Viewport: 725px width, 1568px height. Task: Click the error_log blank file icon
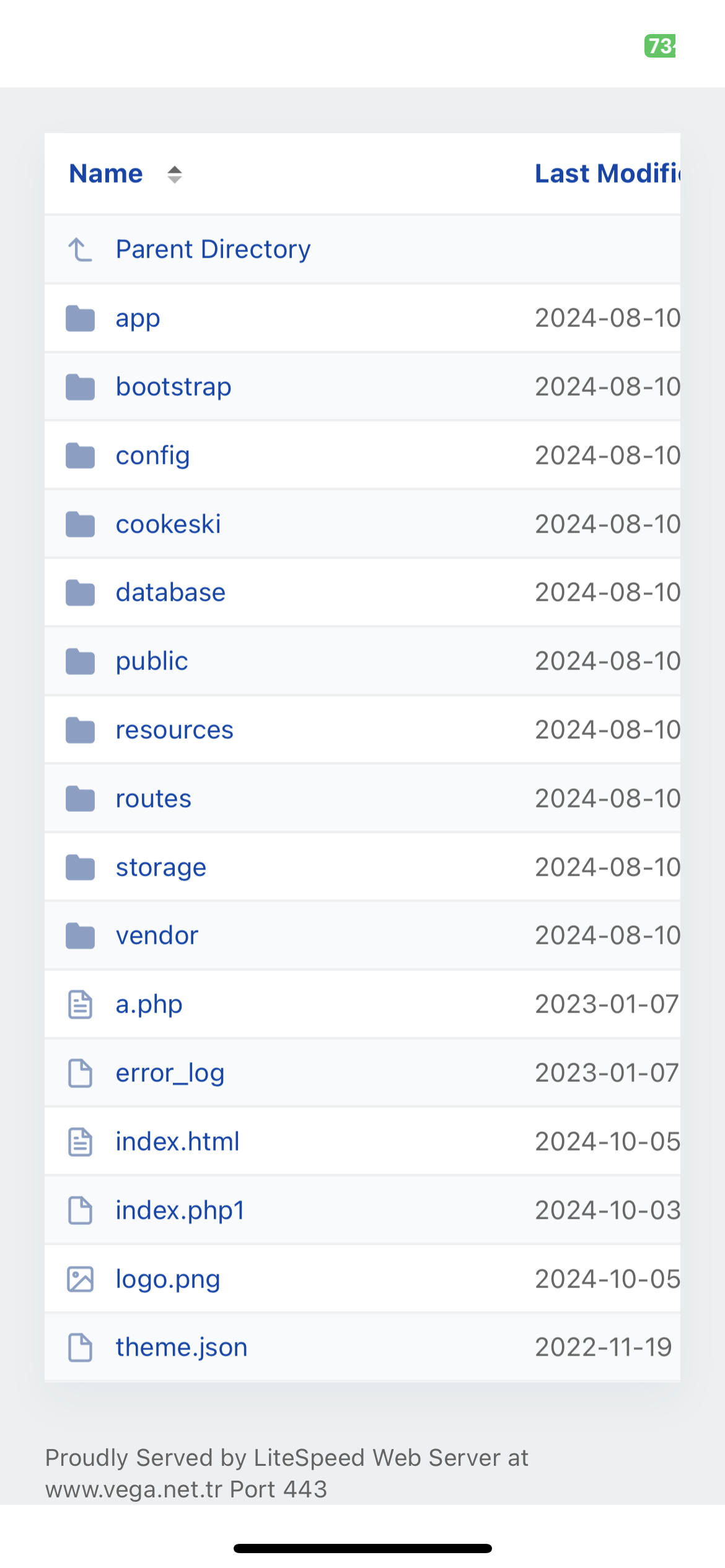point(80,1073)
